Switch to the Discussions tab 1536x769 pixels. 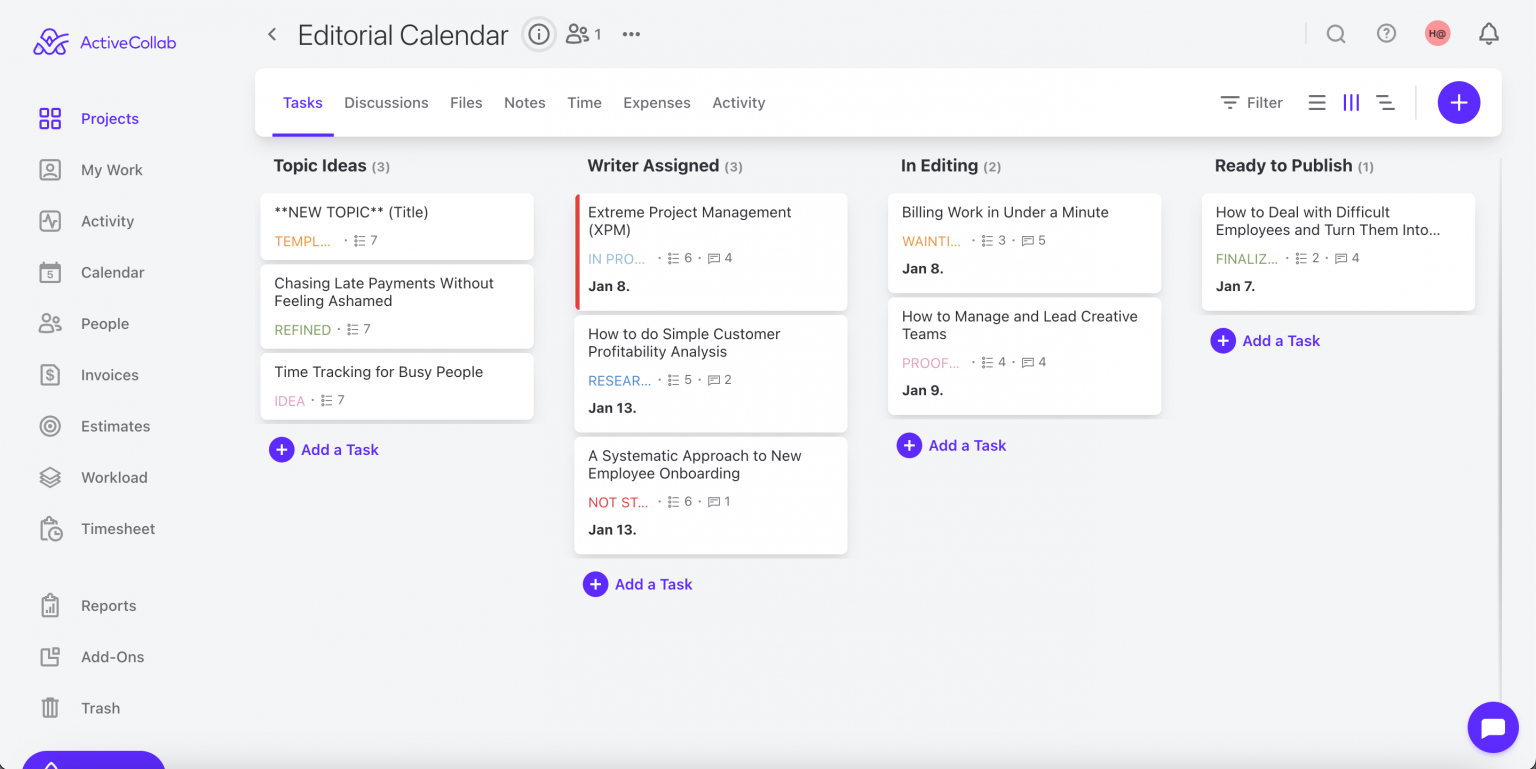[386, 103]
